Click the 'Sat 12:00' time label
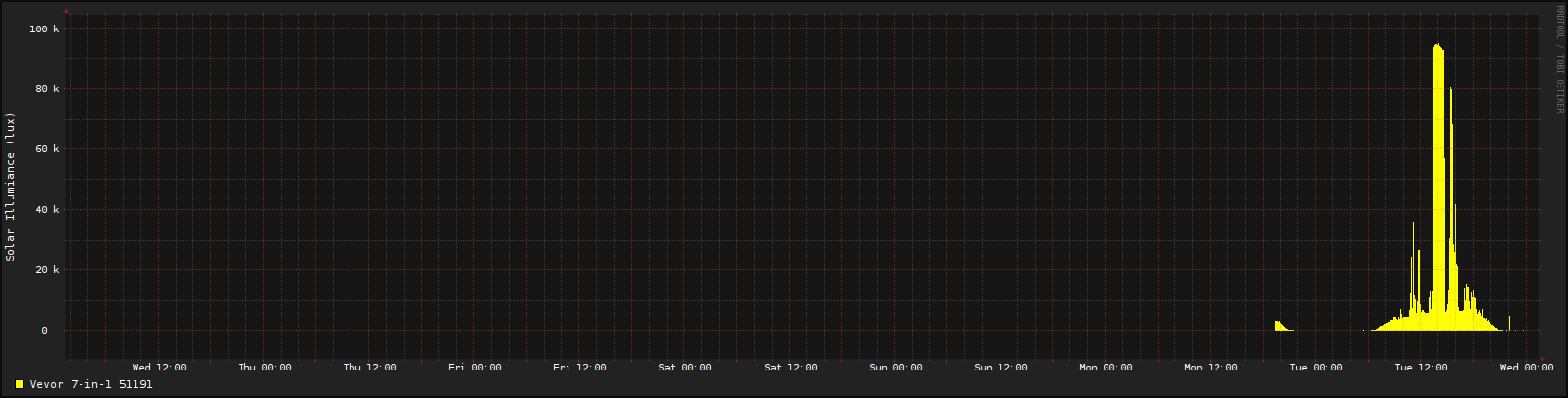Screen dimensions: 1568x398 tap(790, 368)
